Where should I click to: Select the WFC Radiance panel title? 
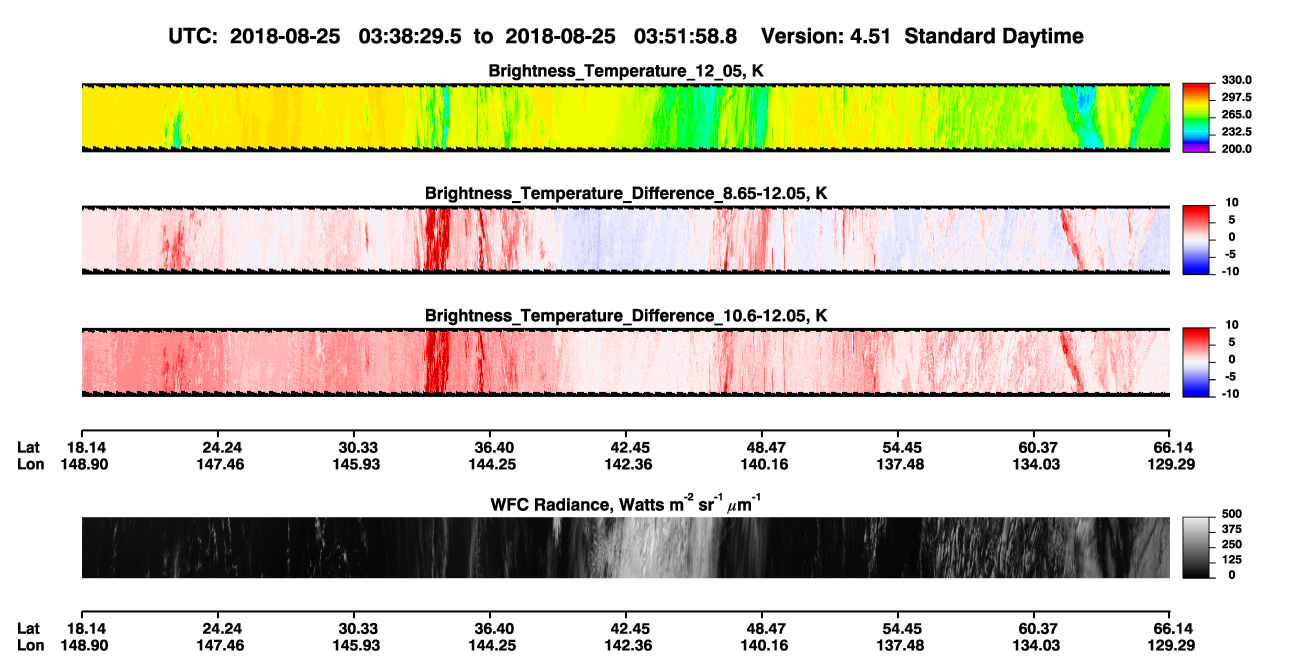point(626,503)
